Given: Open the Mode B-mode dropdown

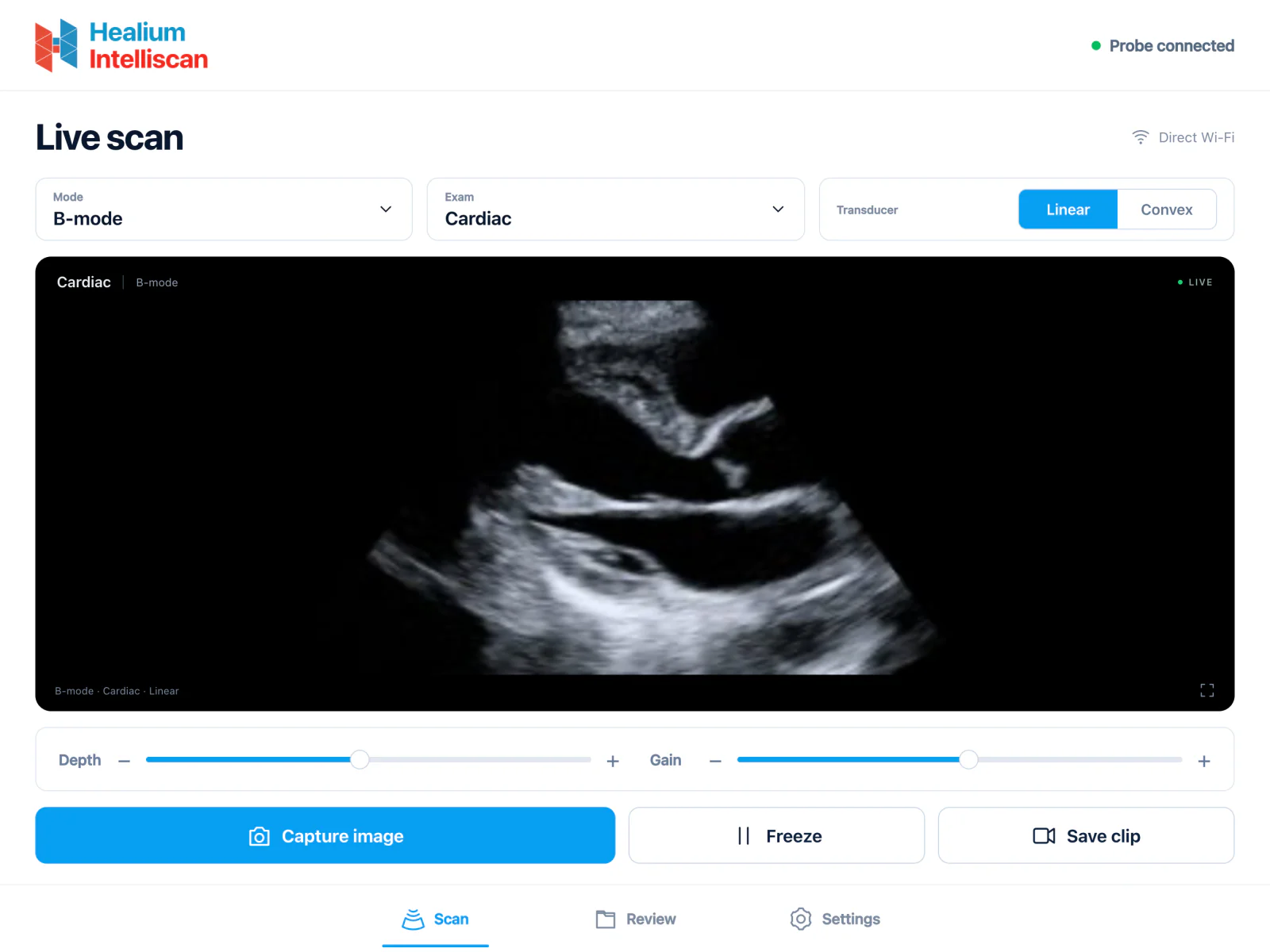Looking at the screenshot, I should tap(224, 209).
